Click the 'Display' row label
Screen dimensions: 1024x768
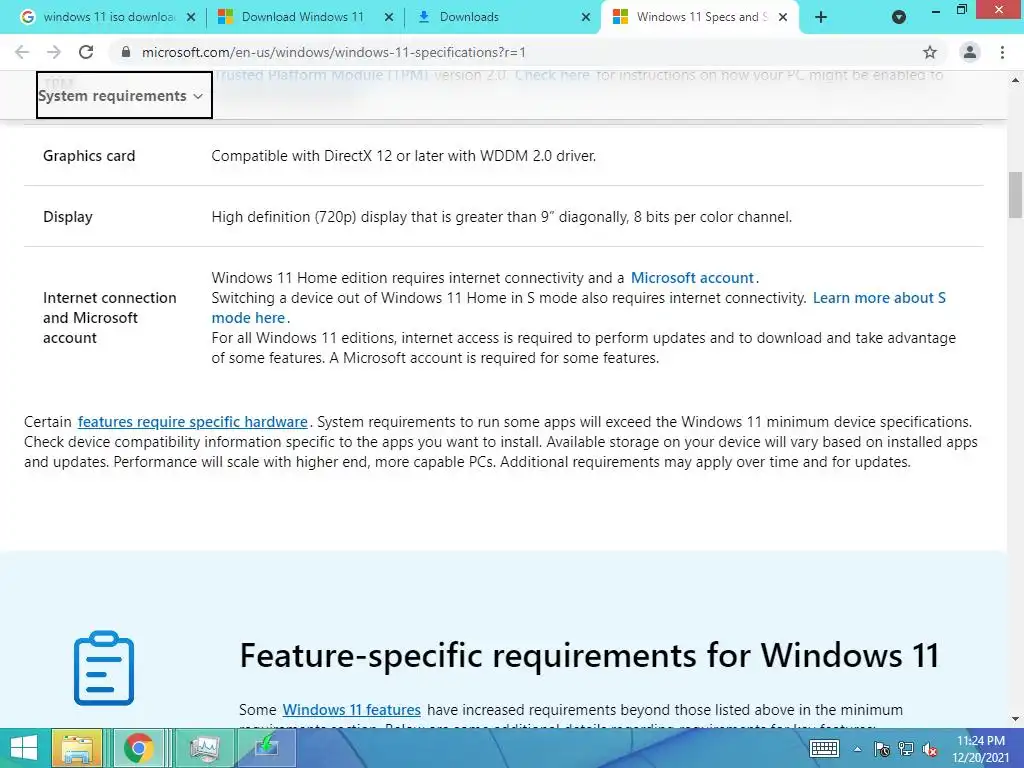point(68,217)
